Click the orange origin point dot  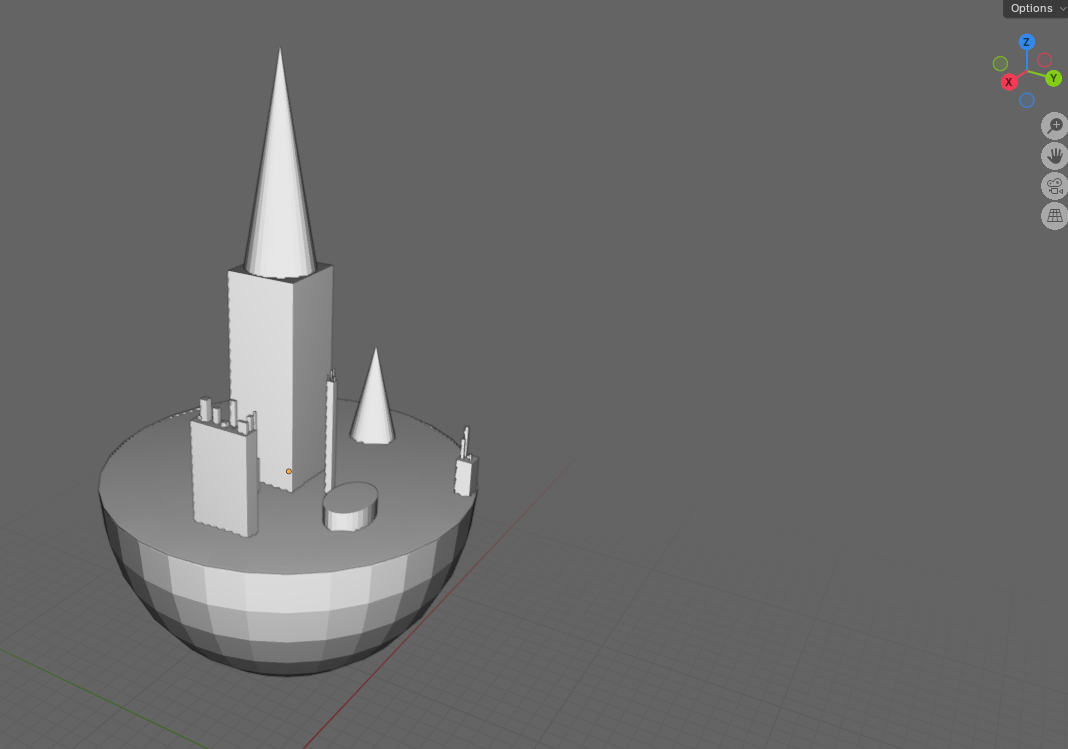click(x=289, y=471)
